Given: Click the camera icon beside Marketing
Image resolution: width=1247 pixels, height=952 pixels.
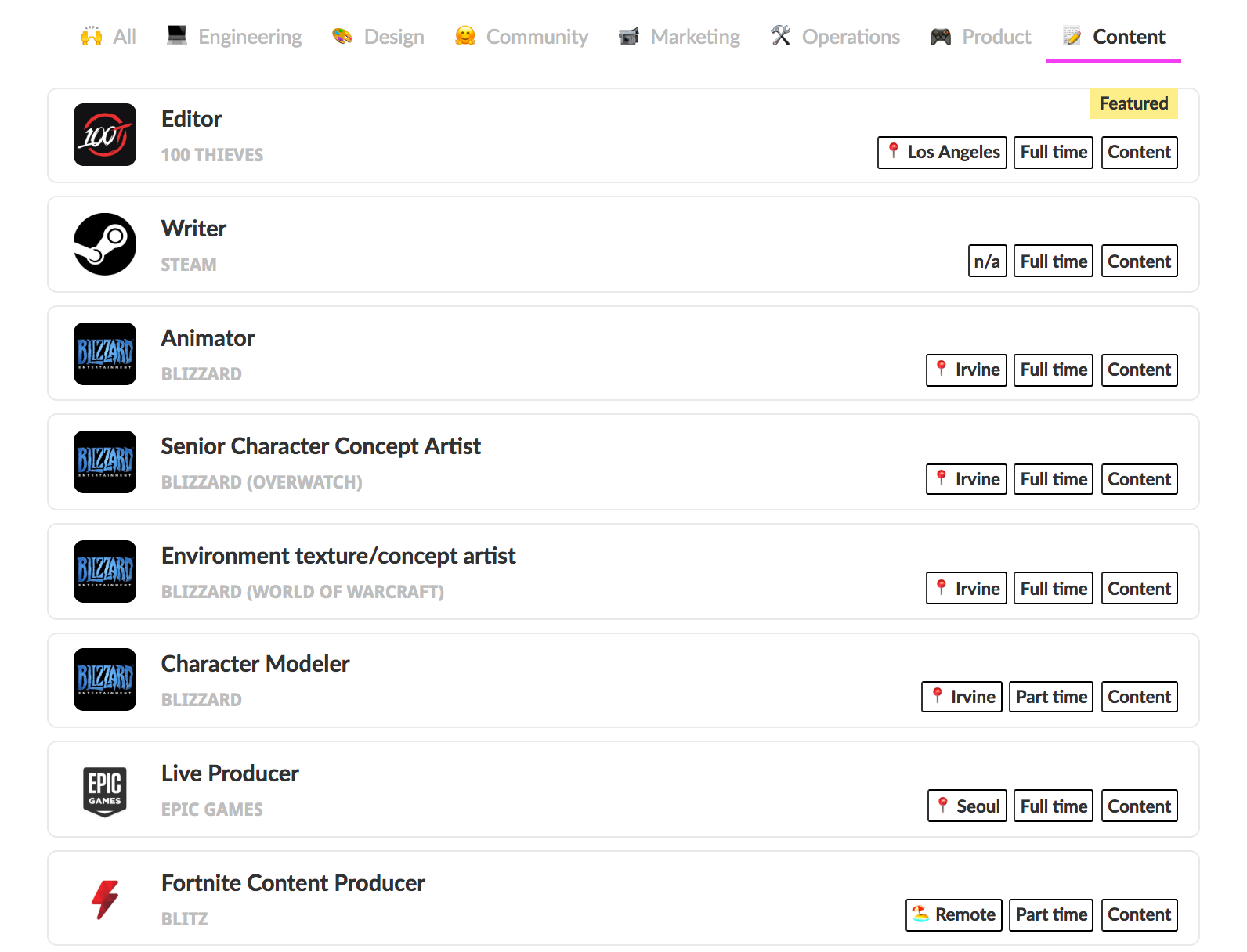Looking at the screenshot, I should [x=629, y=36].
